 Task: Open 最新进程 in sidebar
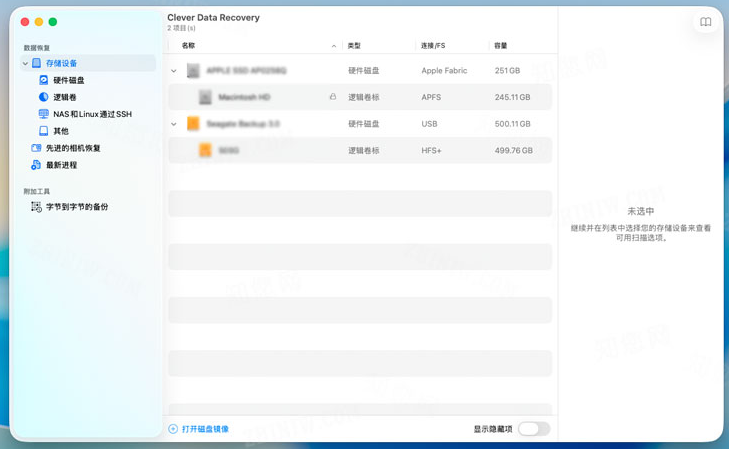point(61,165)
